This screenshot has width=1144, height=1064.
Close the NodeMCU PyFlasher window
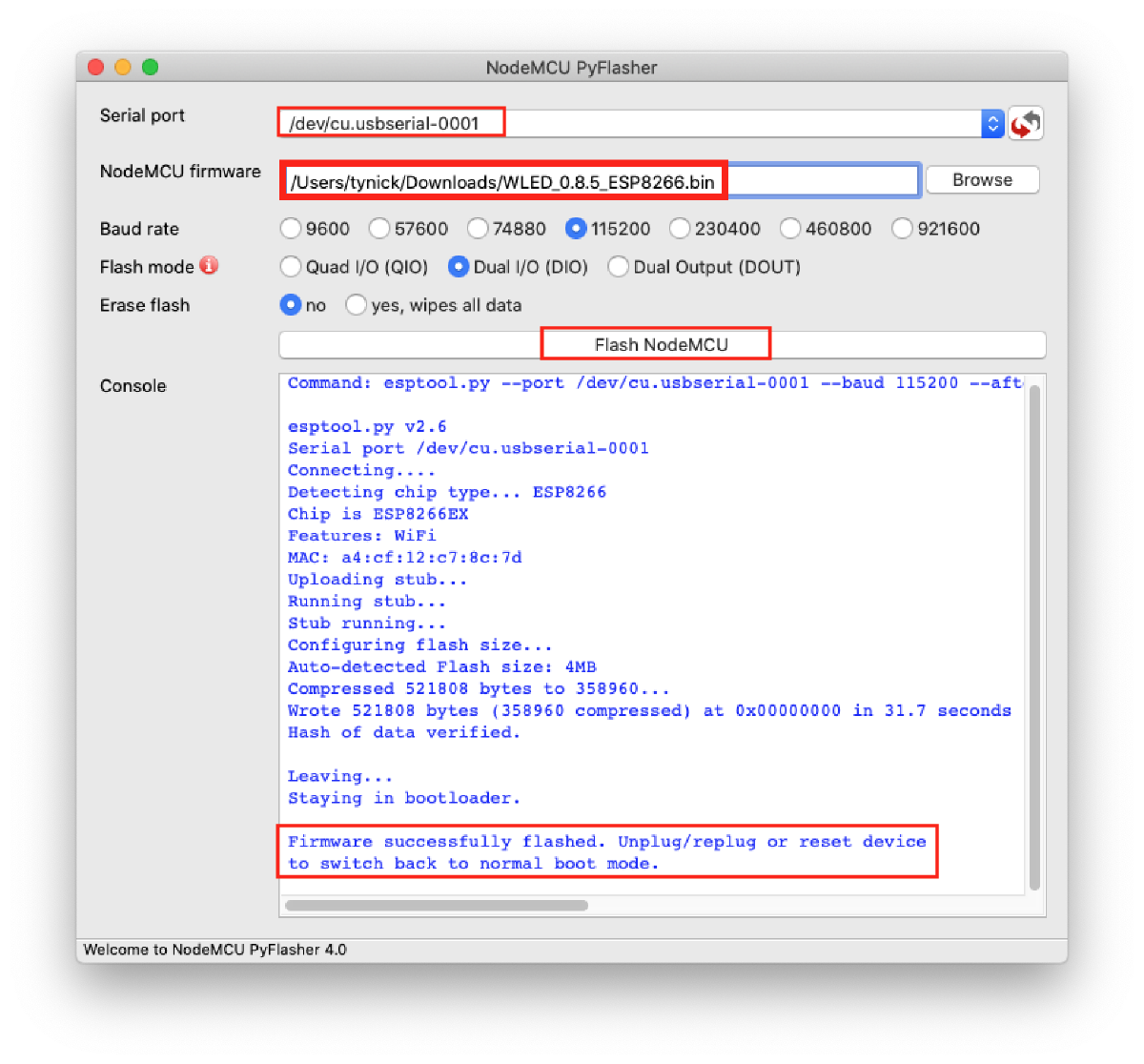pyautogui.click(x=95, y=67)
